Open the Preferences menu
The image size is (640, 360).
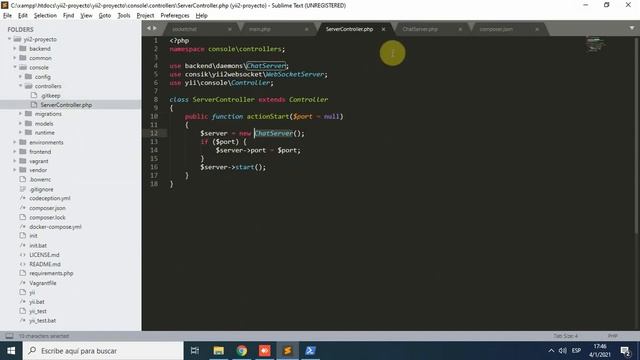tap(175, 16)
